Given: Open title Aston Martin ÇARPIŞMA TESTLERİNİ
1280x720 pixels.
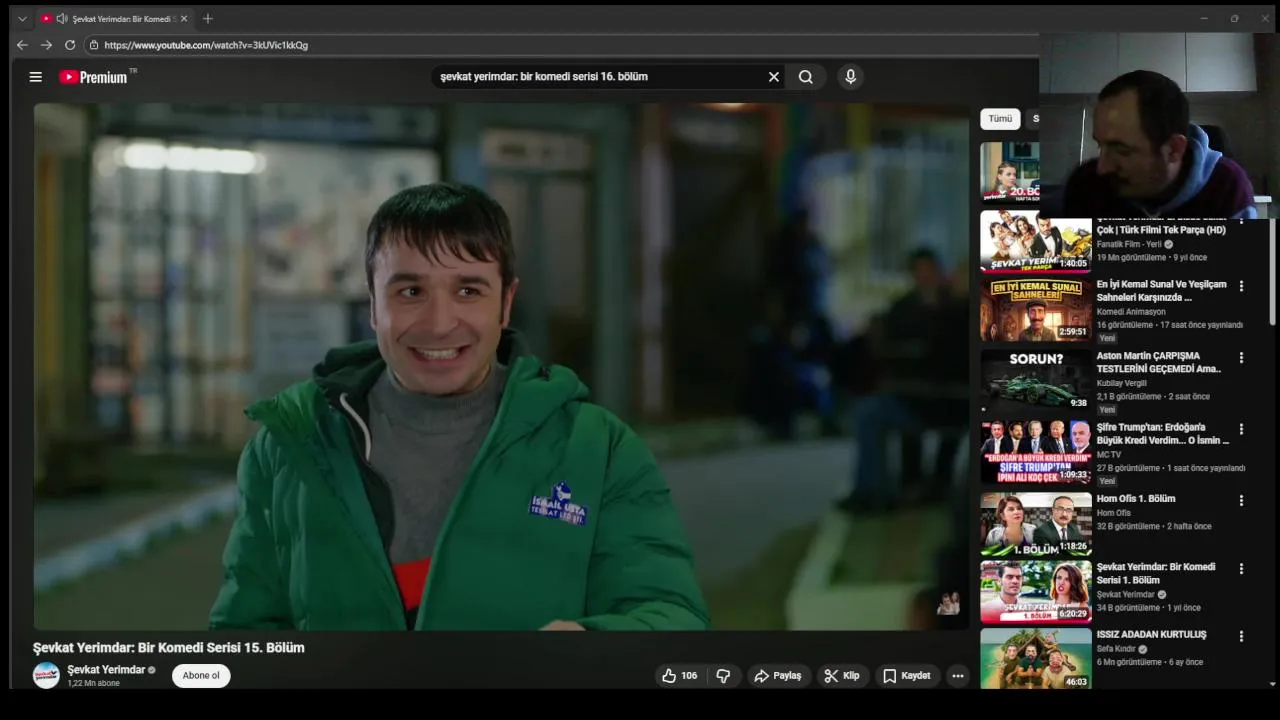Looking at the screenshot, I should pos(1159,362).
